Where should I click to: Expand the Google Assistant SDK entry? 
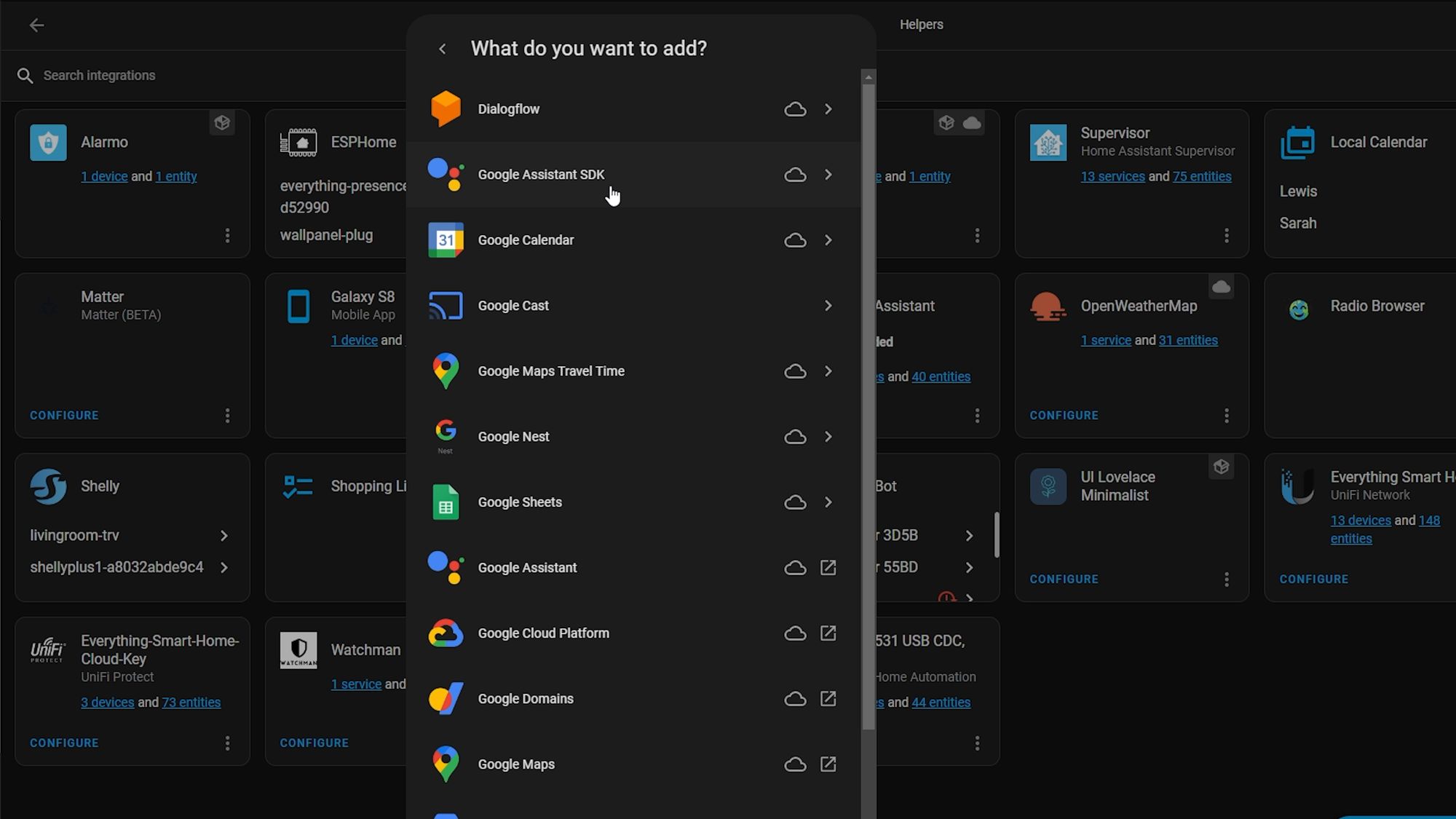[x=828, y=174]
